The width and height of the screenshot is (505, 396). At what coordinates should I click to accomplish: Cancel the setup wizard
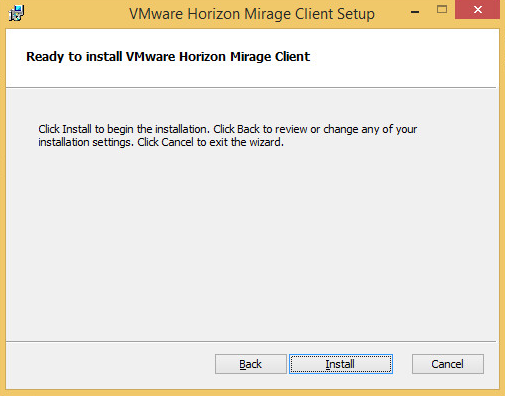[x=448, y=364]
